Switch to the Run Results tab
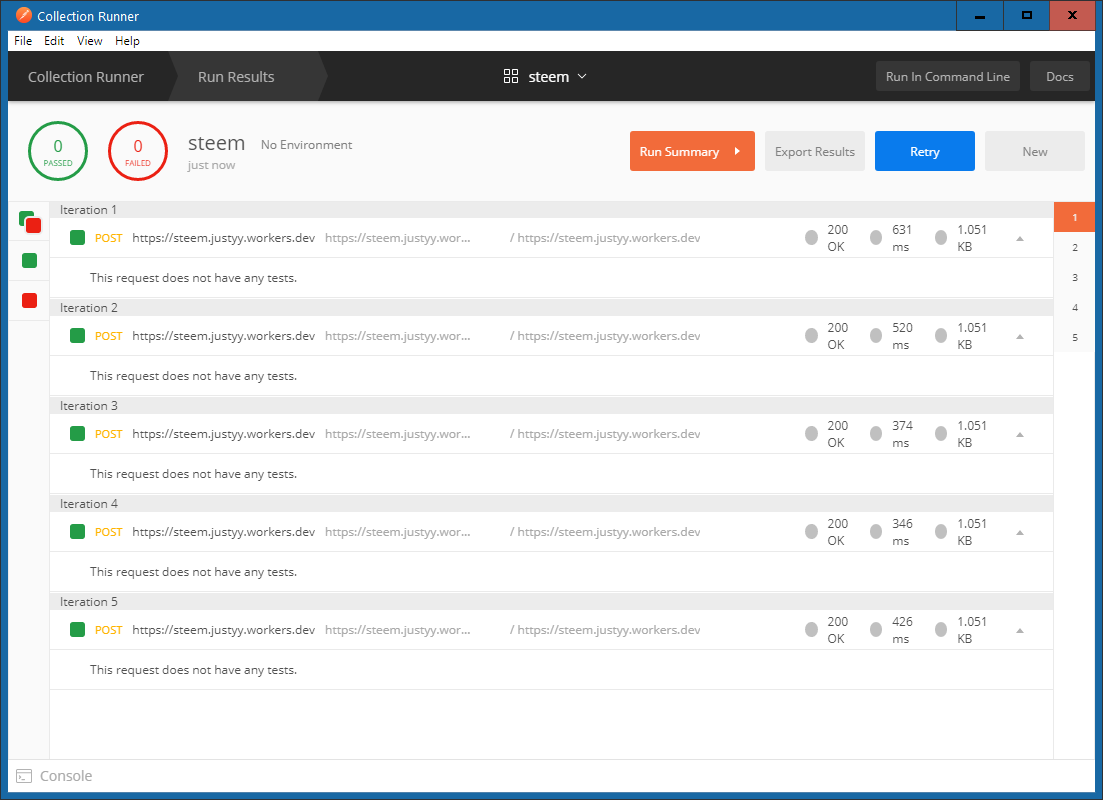Viewport: 1103px width, 800px height. click(x=236, y=77)
